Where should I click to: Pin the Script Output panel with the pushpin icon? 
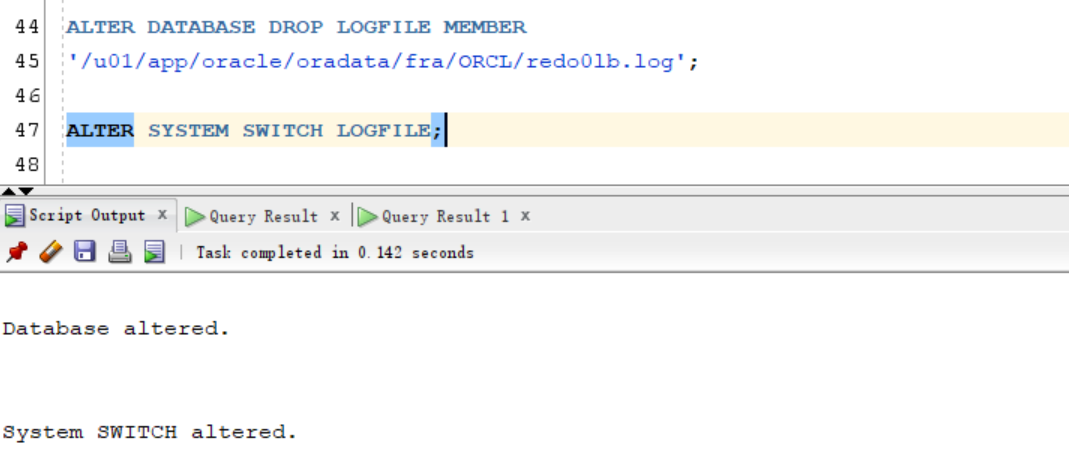tap(16, 252)
